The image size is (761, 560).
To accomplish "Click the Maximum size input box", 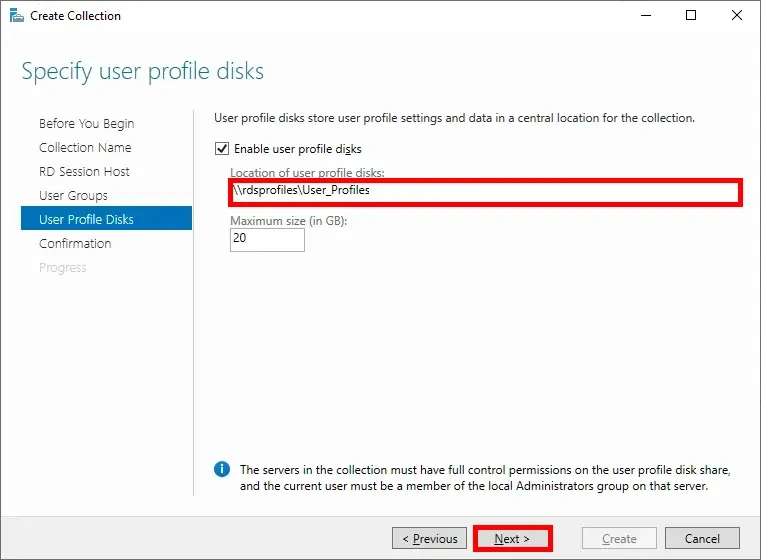I will point(267,240).
